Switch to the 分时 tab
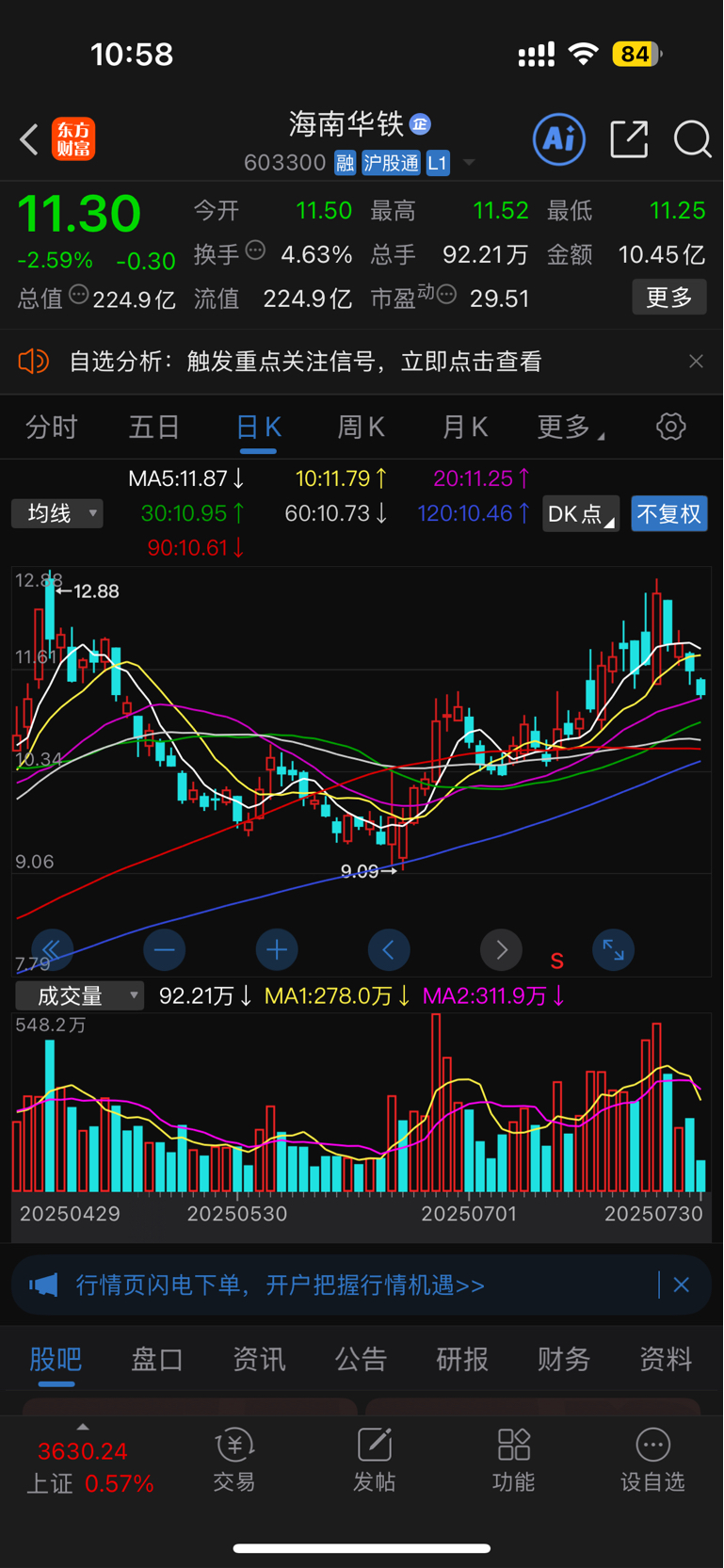The height and width of the screenshot is (1568, 724). pos(52,428)
